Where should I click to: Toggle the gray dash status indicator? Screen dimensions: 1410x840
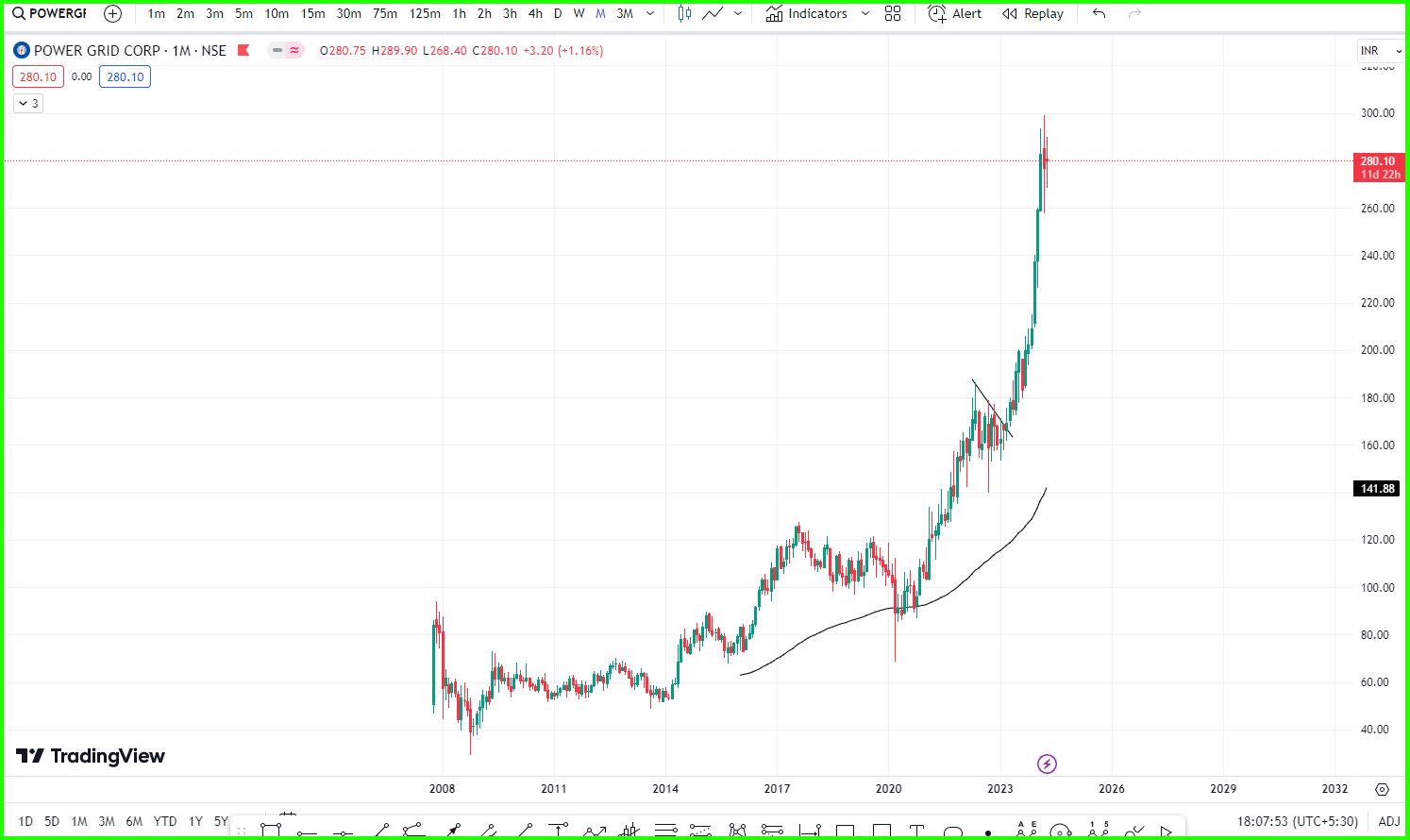[277, 50]
